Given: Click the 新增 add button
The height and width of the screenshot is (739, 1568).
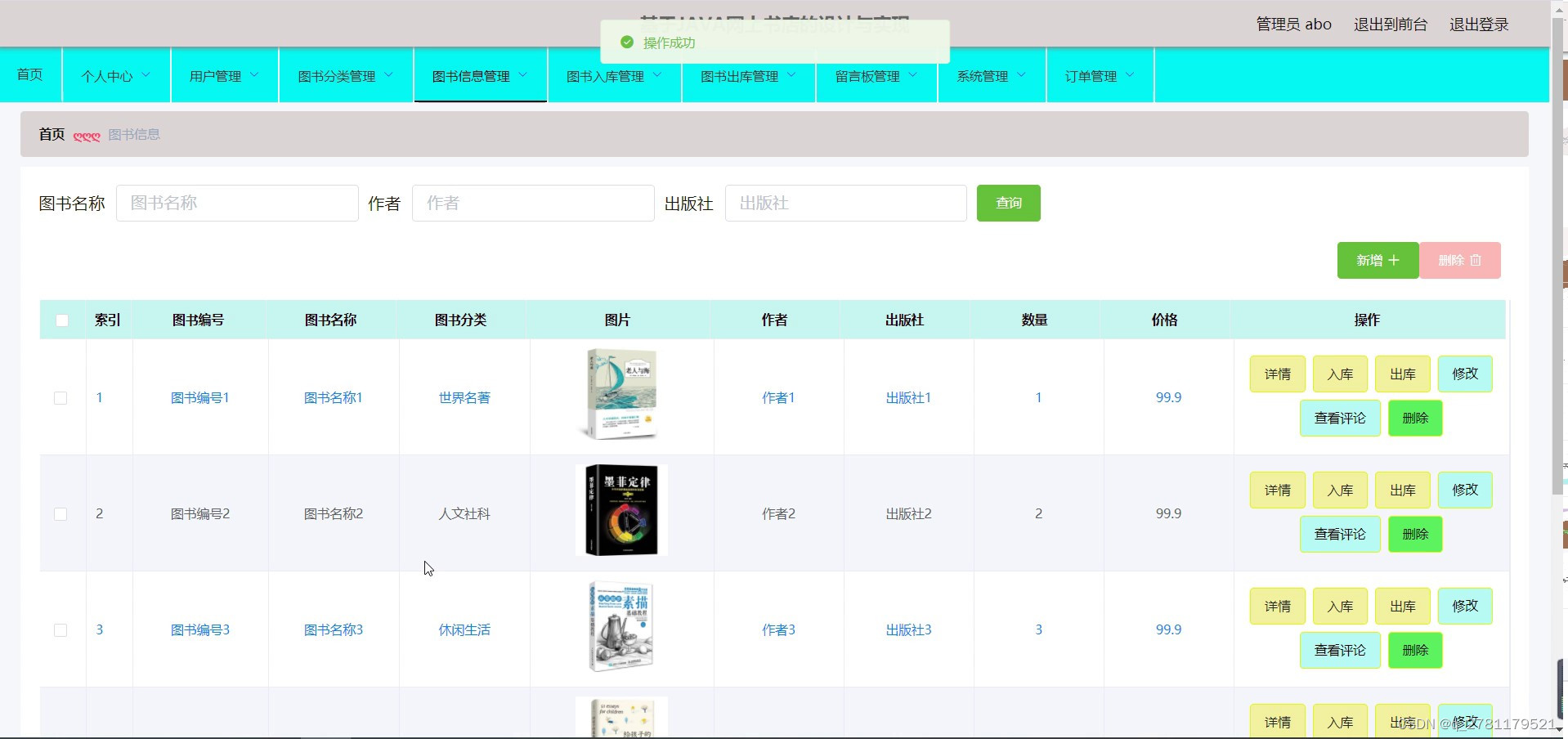Looking at the screenshot, I should pos(1378,260).
